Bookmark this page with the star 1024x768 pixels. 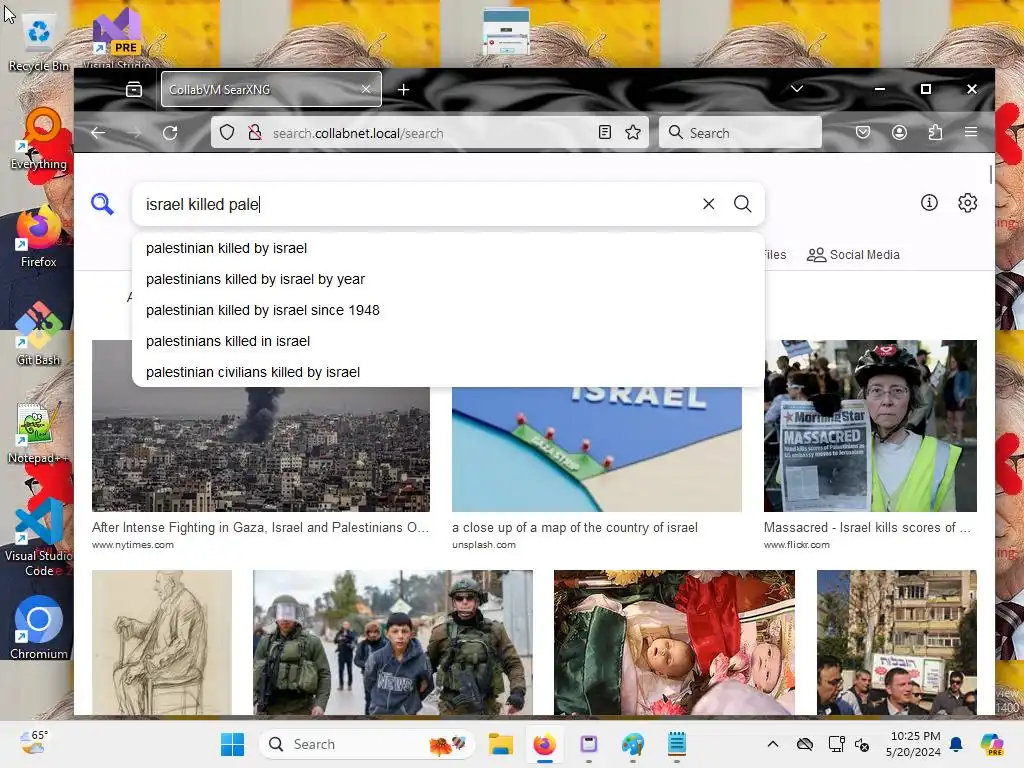(x=633, y=133)
